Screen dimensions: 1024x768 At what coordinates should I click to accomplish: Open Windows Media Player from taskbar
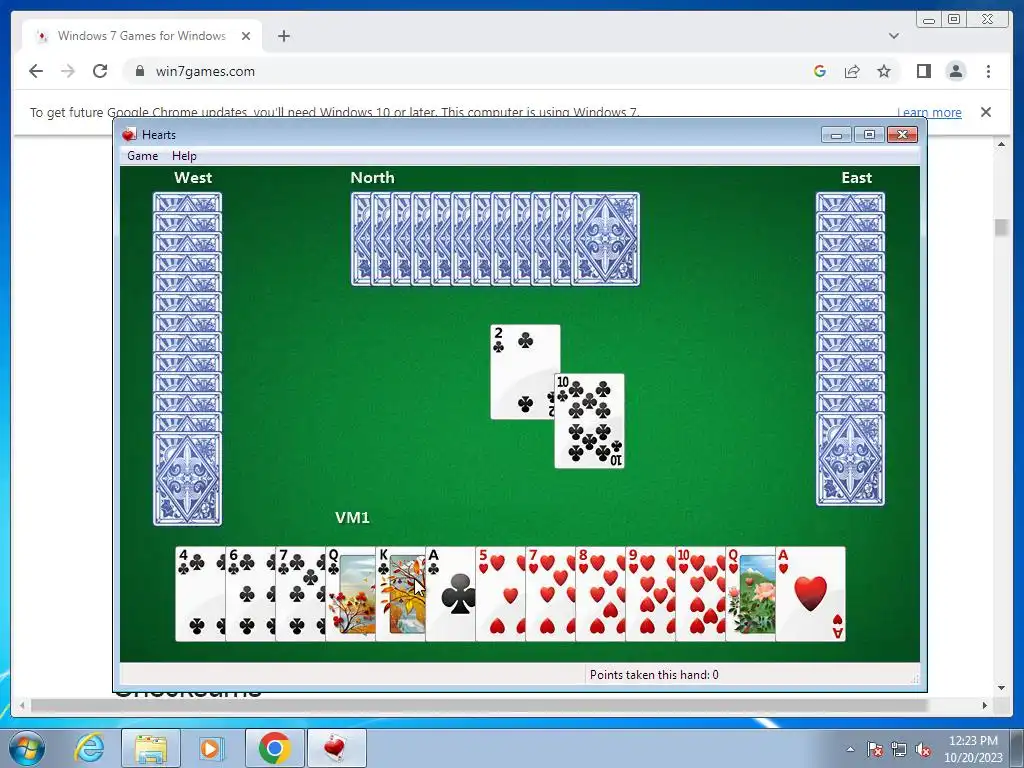212,748
